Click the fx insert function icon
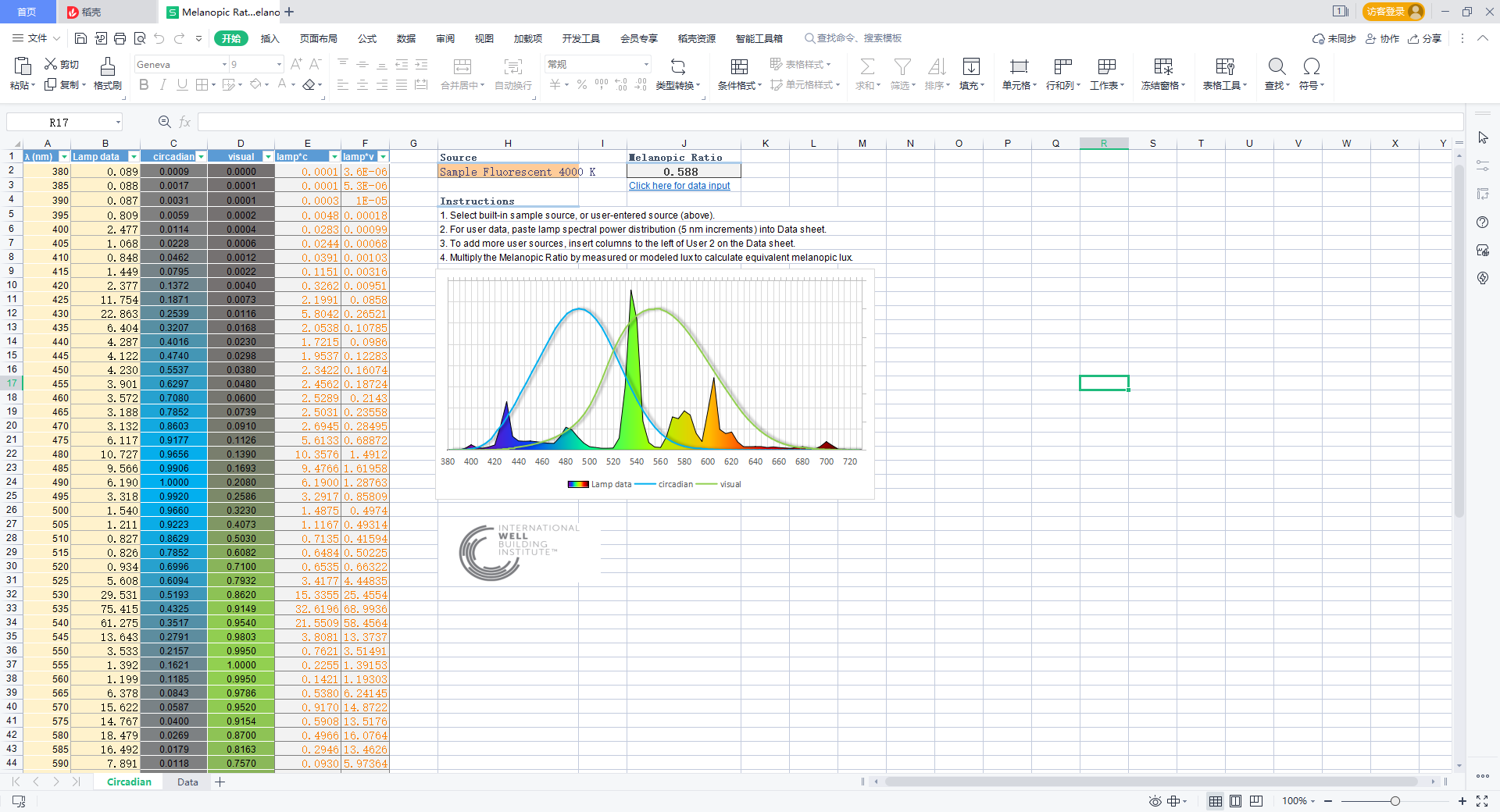Viewport: 1500px width, 812px height. point(185,122)
